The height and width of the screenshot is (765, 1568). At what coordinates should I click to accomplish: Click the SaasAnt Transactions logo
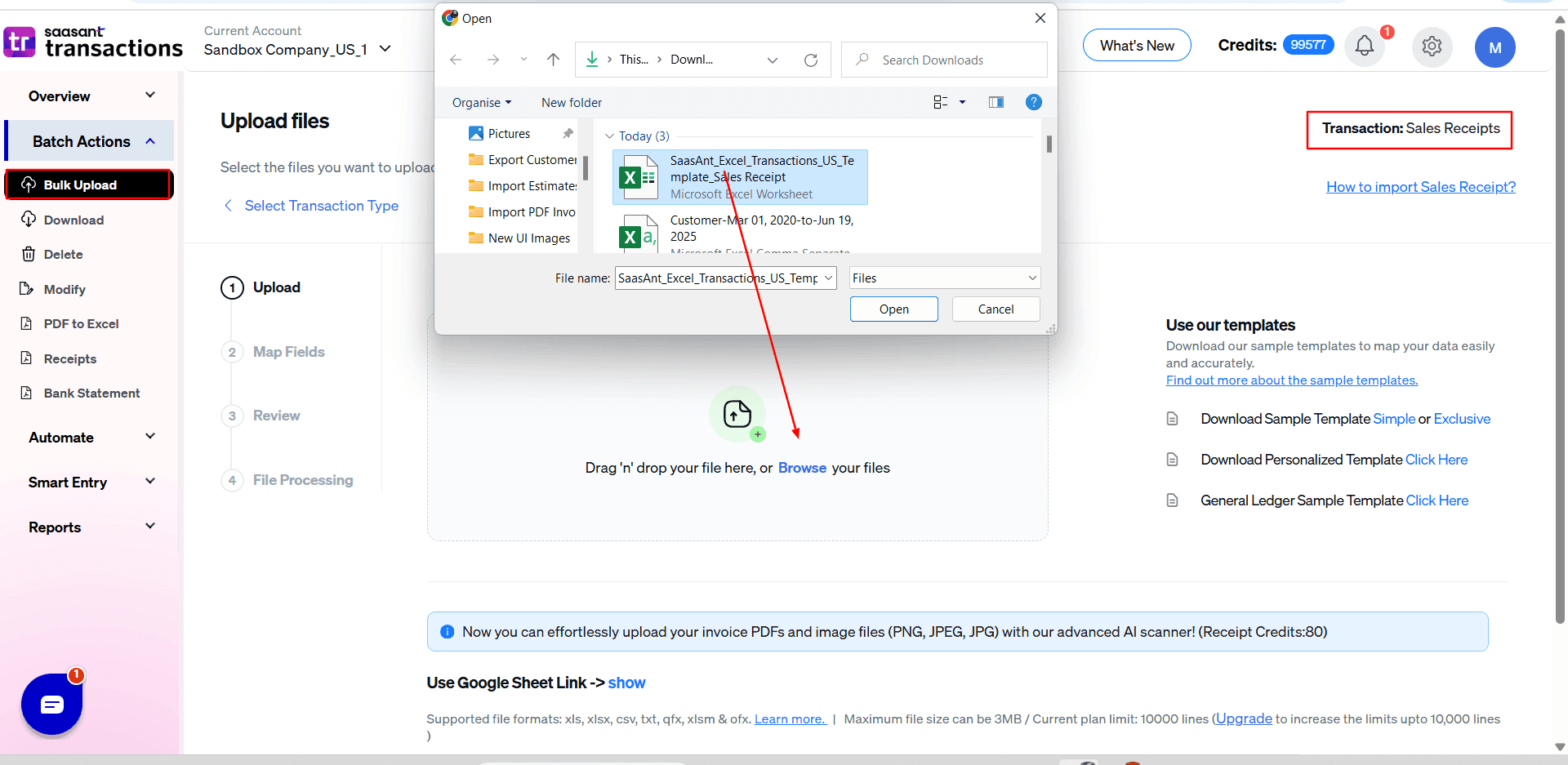[x=92, y=42]
